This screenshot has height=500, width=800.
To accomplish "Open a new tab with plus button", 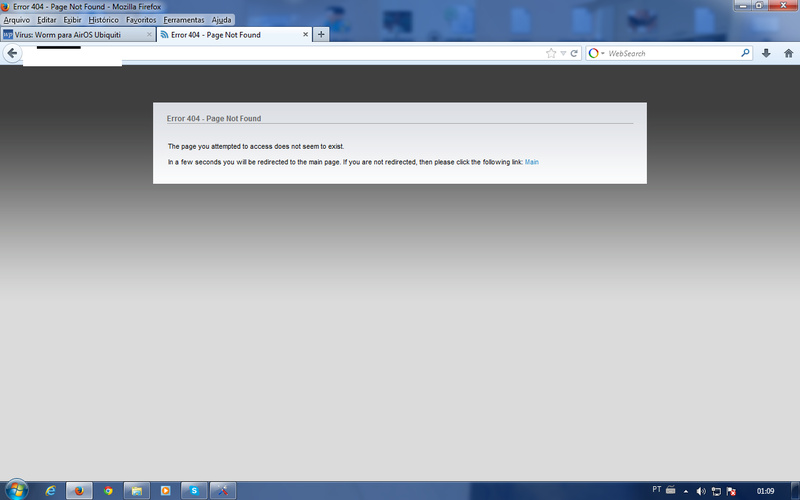I will tap(321, 35).
